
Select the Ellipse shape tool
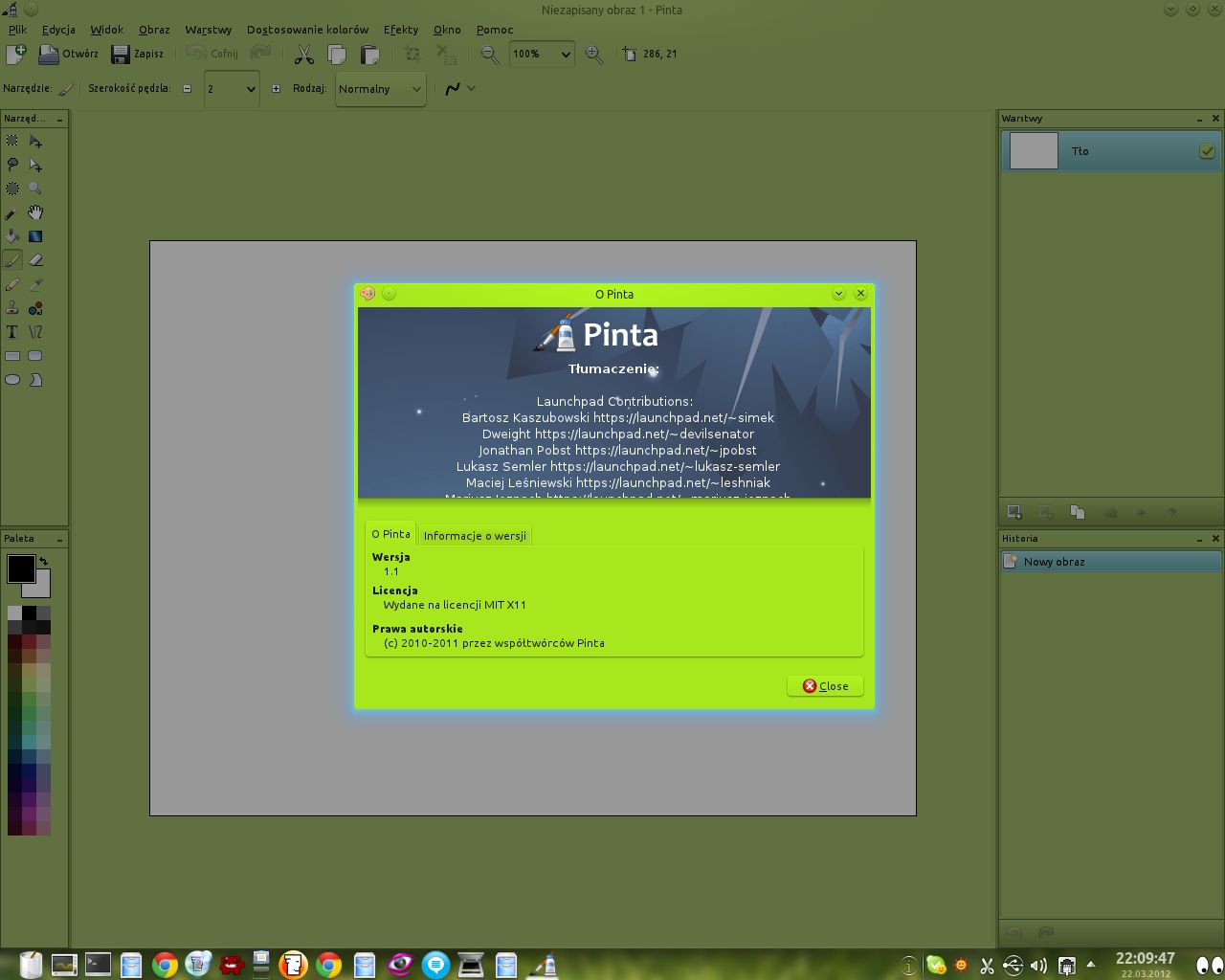12,380
